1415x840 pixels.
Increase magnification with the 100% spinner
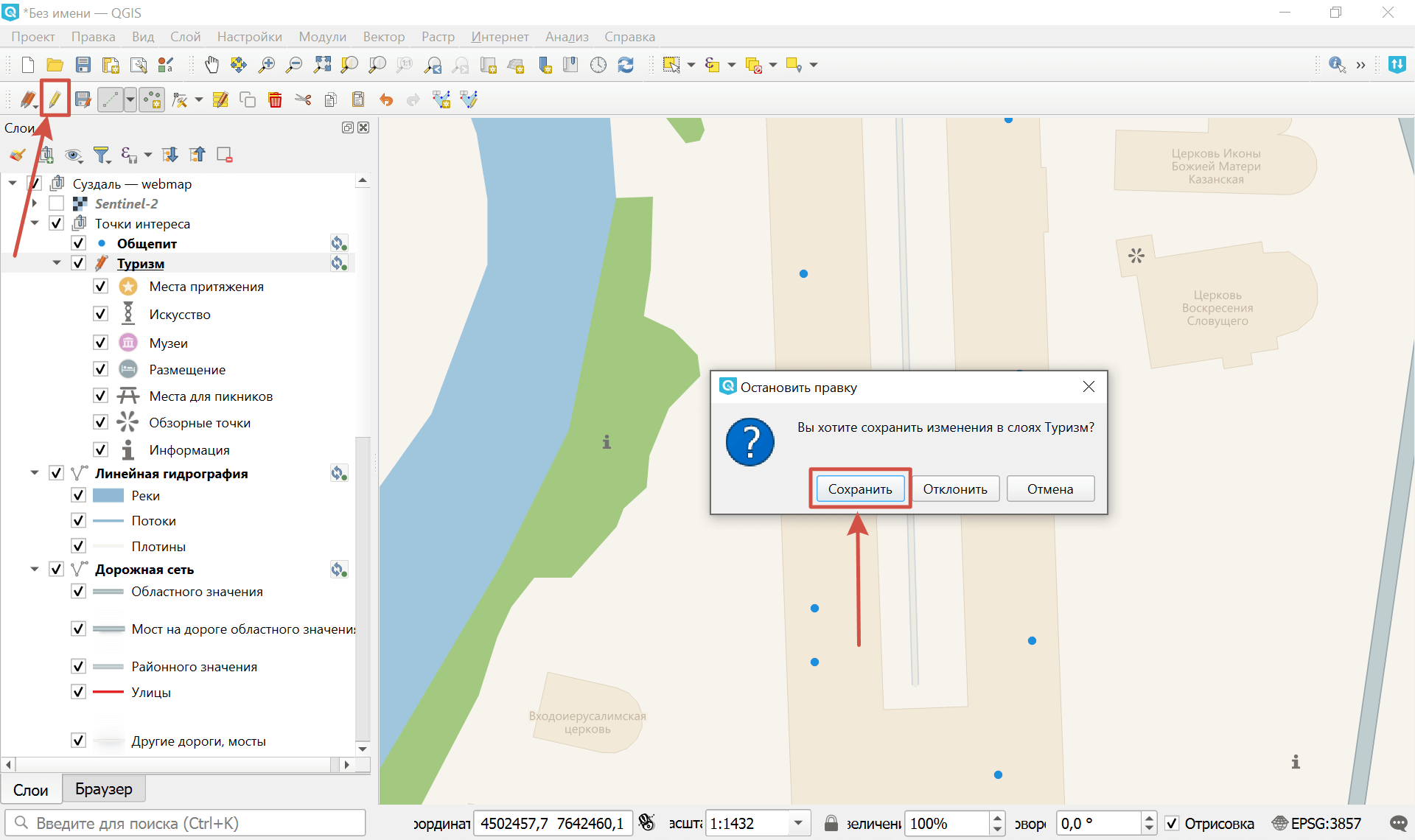pos(996,818)
